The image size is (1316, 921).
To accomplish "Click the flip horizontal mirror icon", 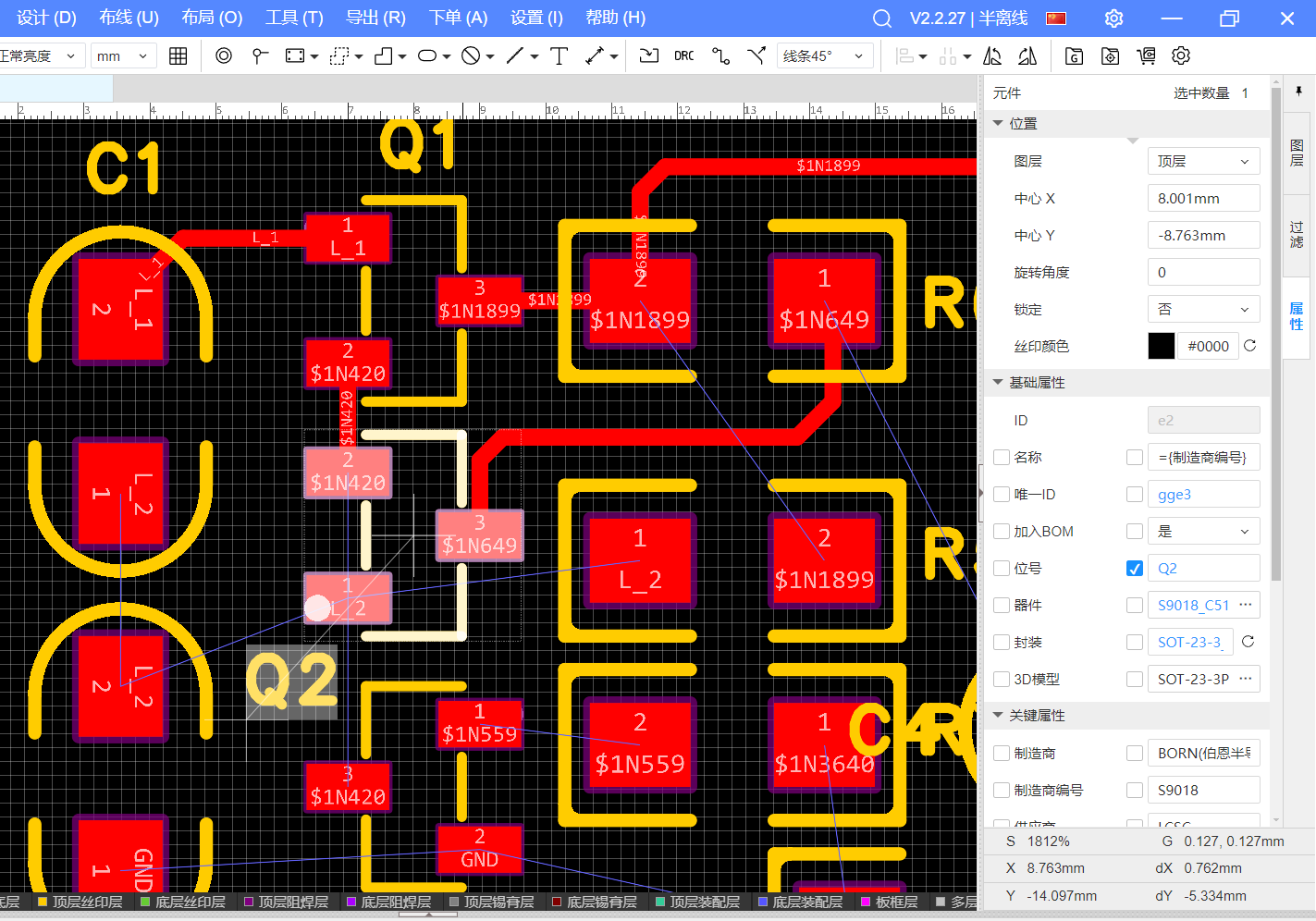I will pos(992,56).
